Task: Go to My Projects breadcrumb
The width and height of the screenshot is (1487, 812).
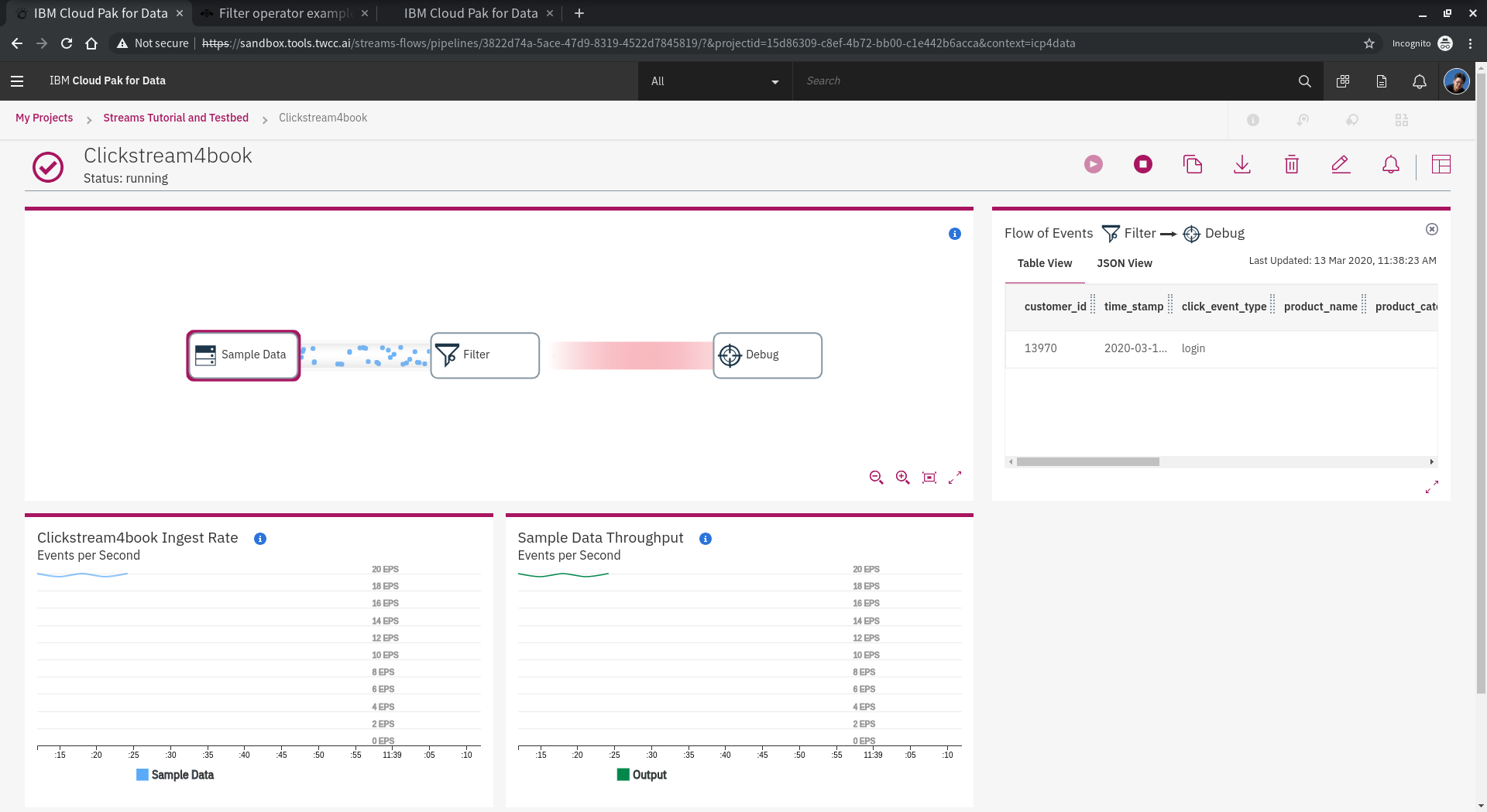Action: 44,118
